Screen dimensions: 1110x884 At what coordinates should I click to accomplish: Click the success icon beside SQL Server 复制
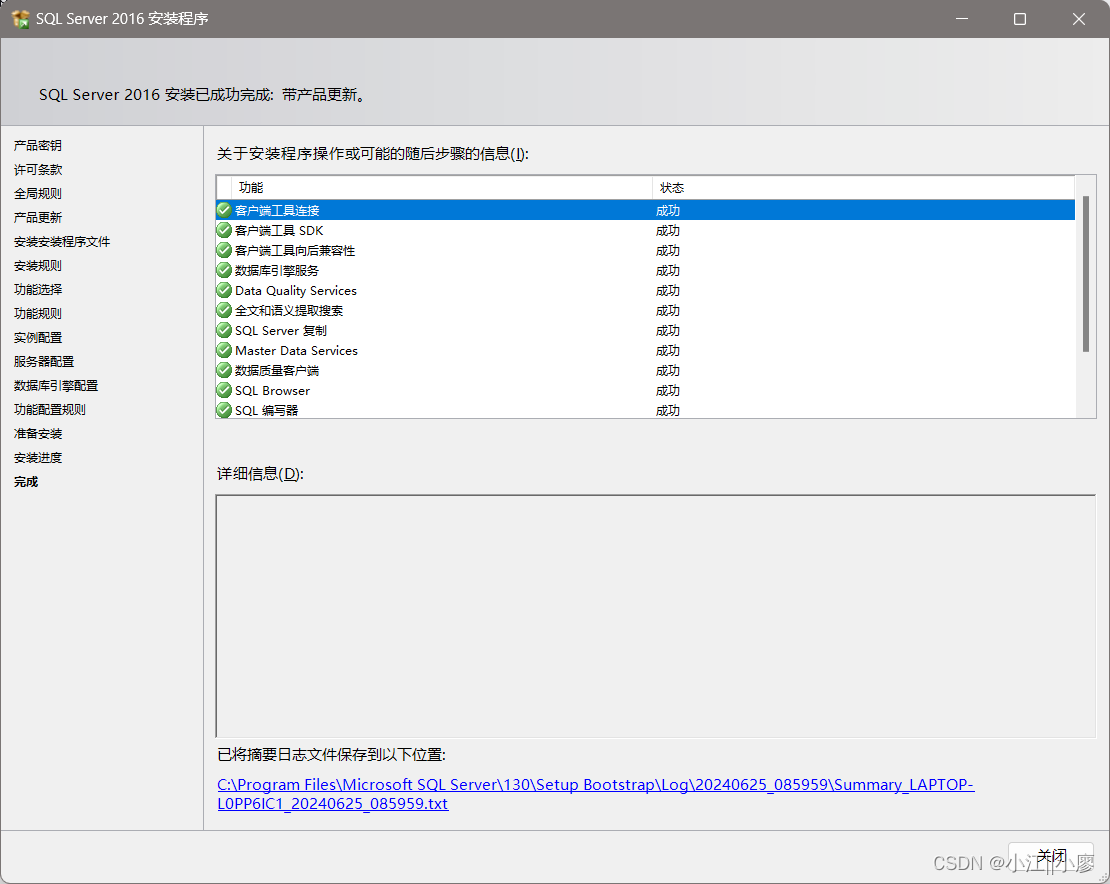coord(223,330)
